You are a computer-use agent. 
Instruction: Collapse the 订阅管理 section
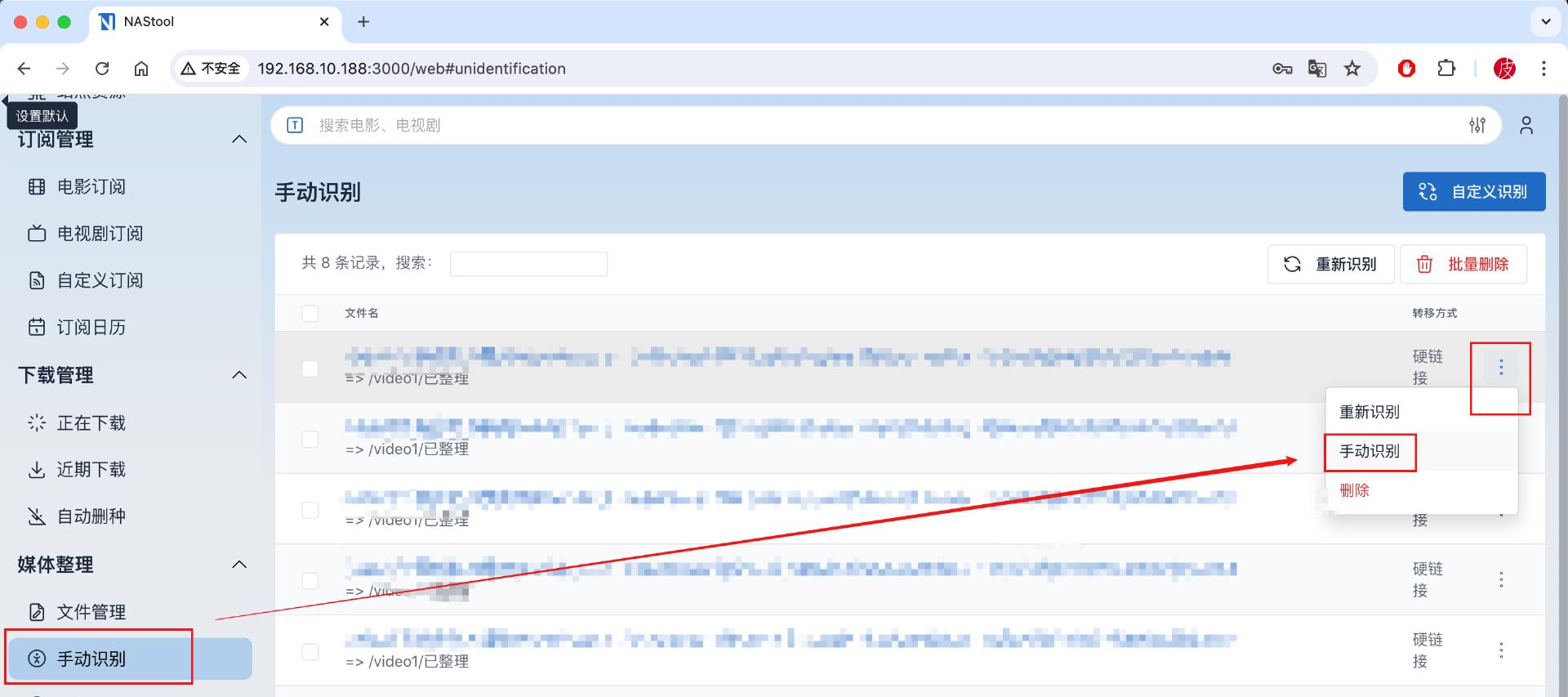point(239,140)
